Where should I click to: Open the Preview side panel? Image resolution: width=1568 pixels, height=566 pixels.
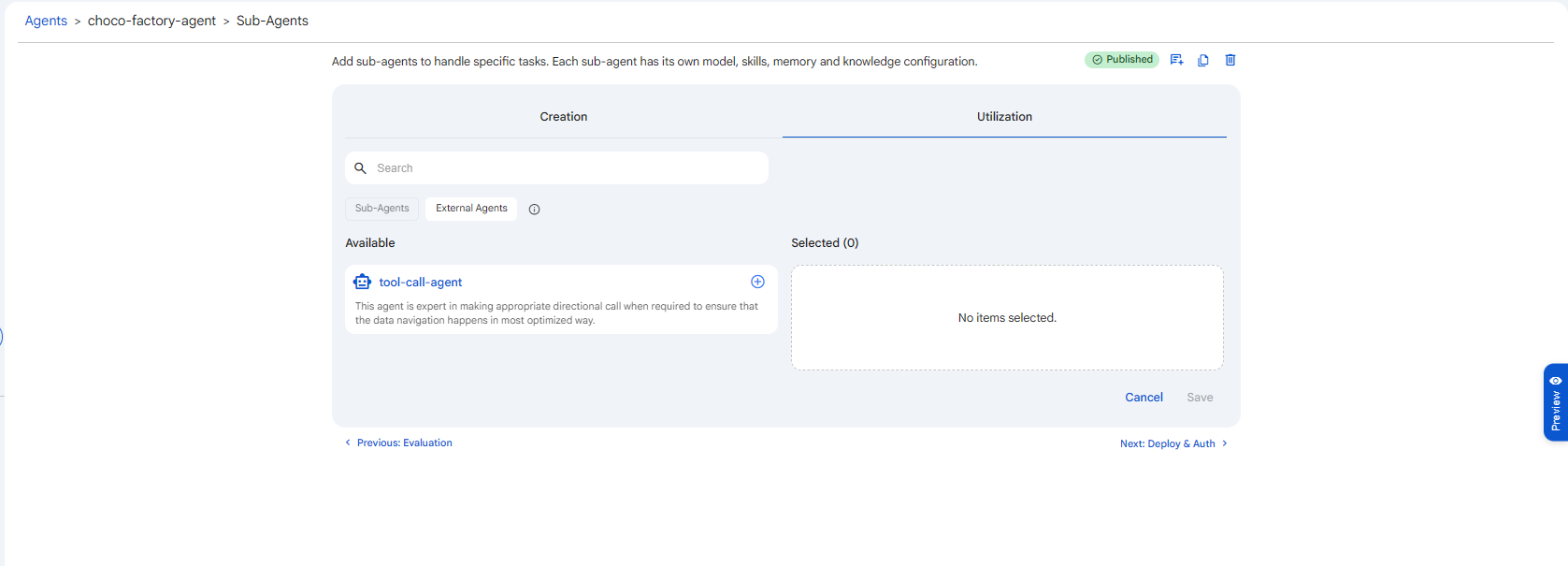coord(1556,402)
